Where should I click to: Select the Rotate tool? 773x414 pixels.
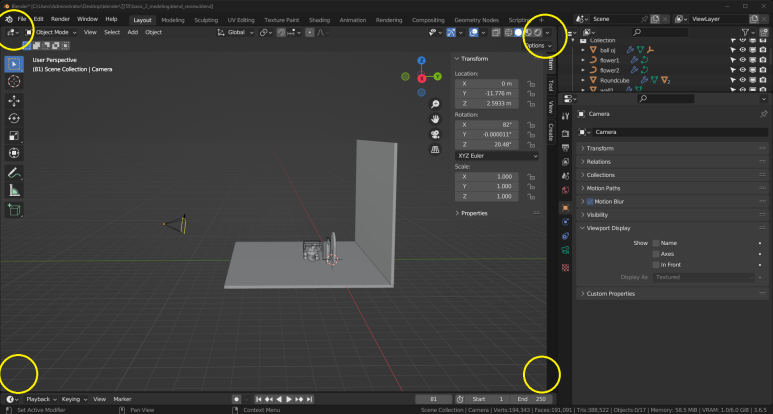point(14,118)
